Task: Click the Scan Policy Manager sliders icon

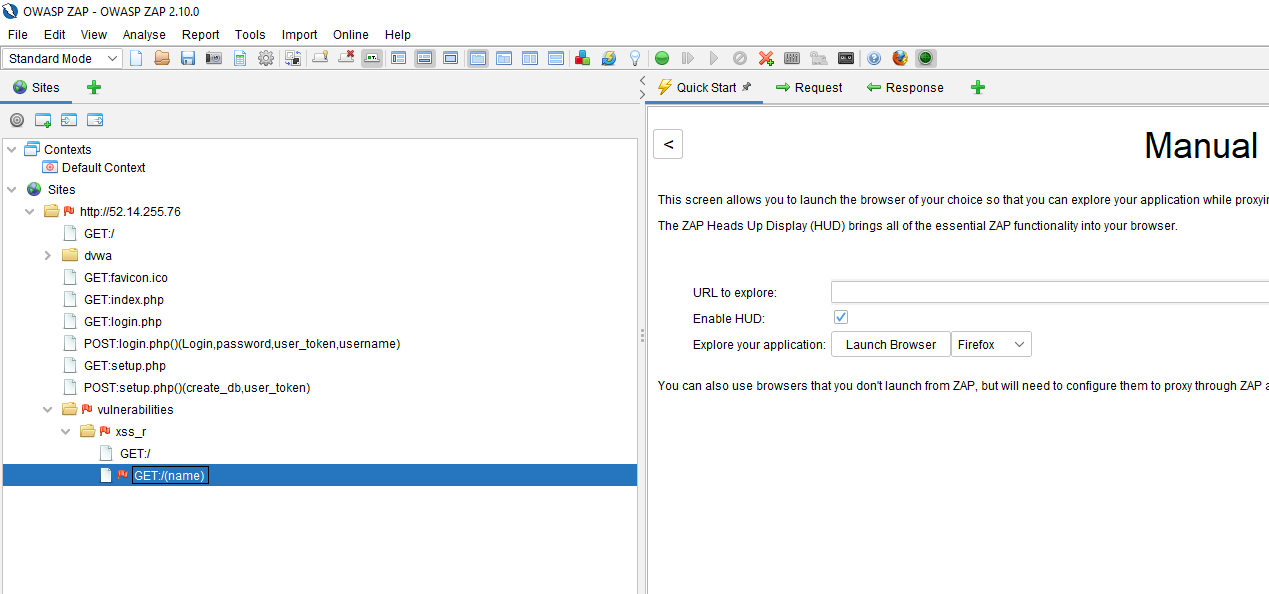Action: click(792, 59)
